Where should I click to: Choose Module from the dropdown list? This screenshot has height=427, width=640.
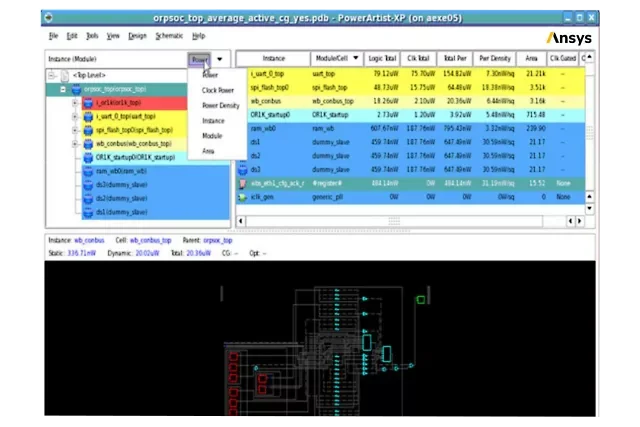[212, 136]
